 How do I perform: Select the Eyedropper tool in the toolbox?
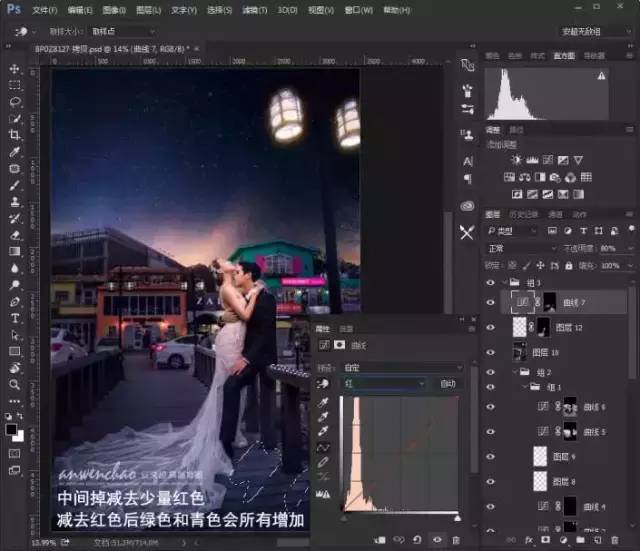point(15,152)
